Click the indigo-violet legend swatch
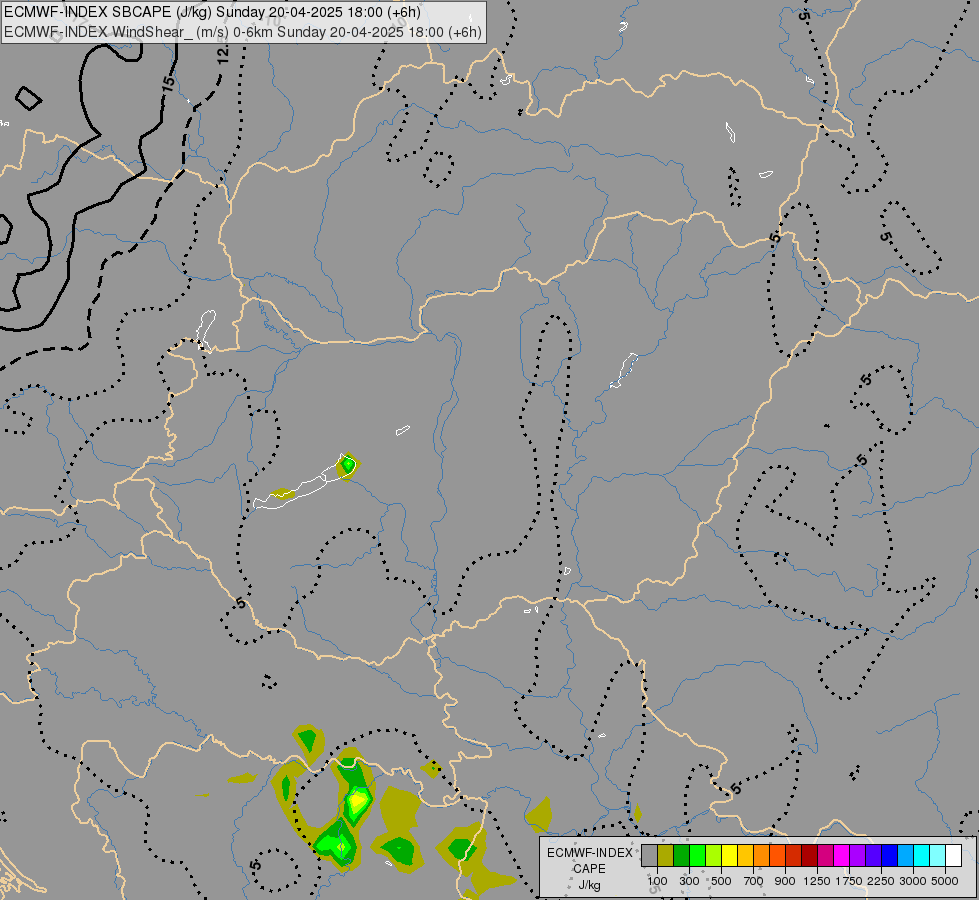The width and height of the screenshot is (979, 900). 873,855
